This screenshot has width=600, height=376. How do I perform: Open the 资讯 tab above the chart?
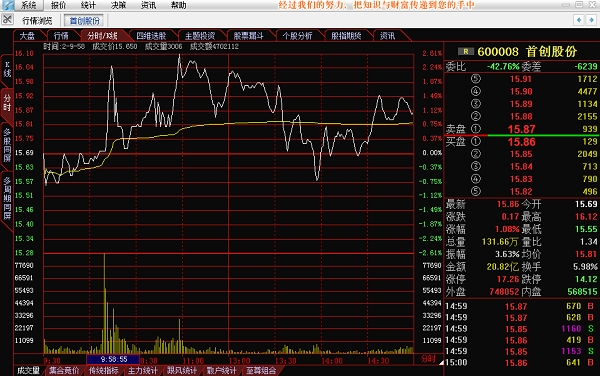coord(387,36)
